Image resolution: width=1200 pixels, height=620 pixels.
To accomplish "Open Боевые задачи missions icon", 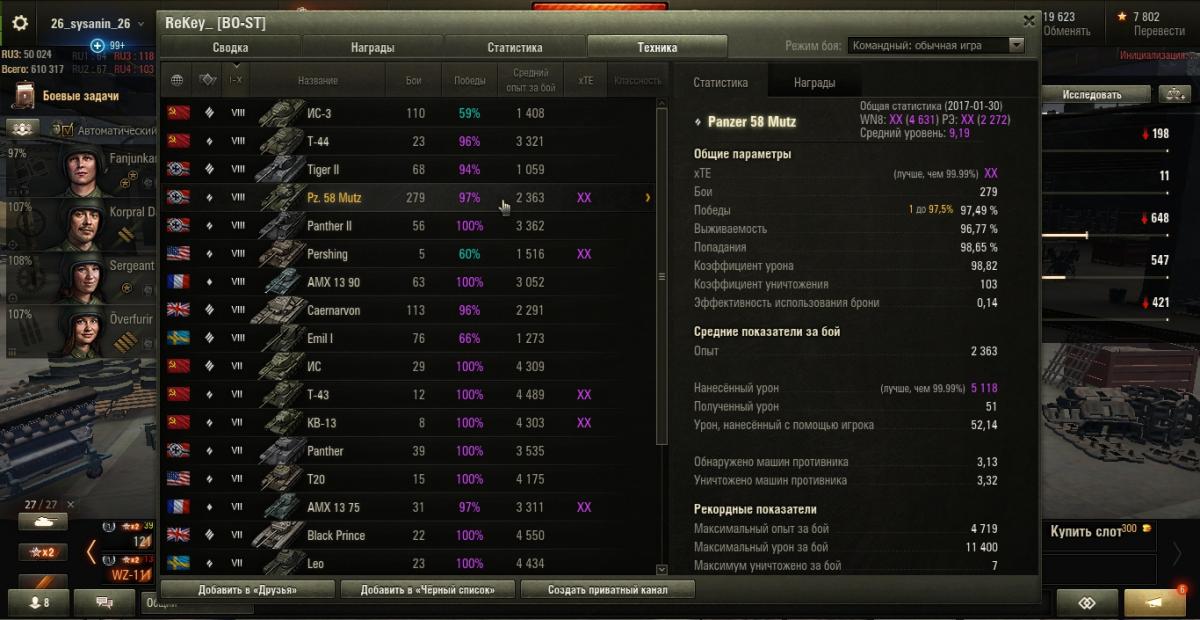I will (24, 96).
